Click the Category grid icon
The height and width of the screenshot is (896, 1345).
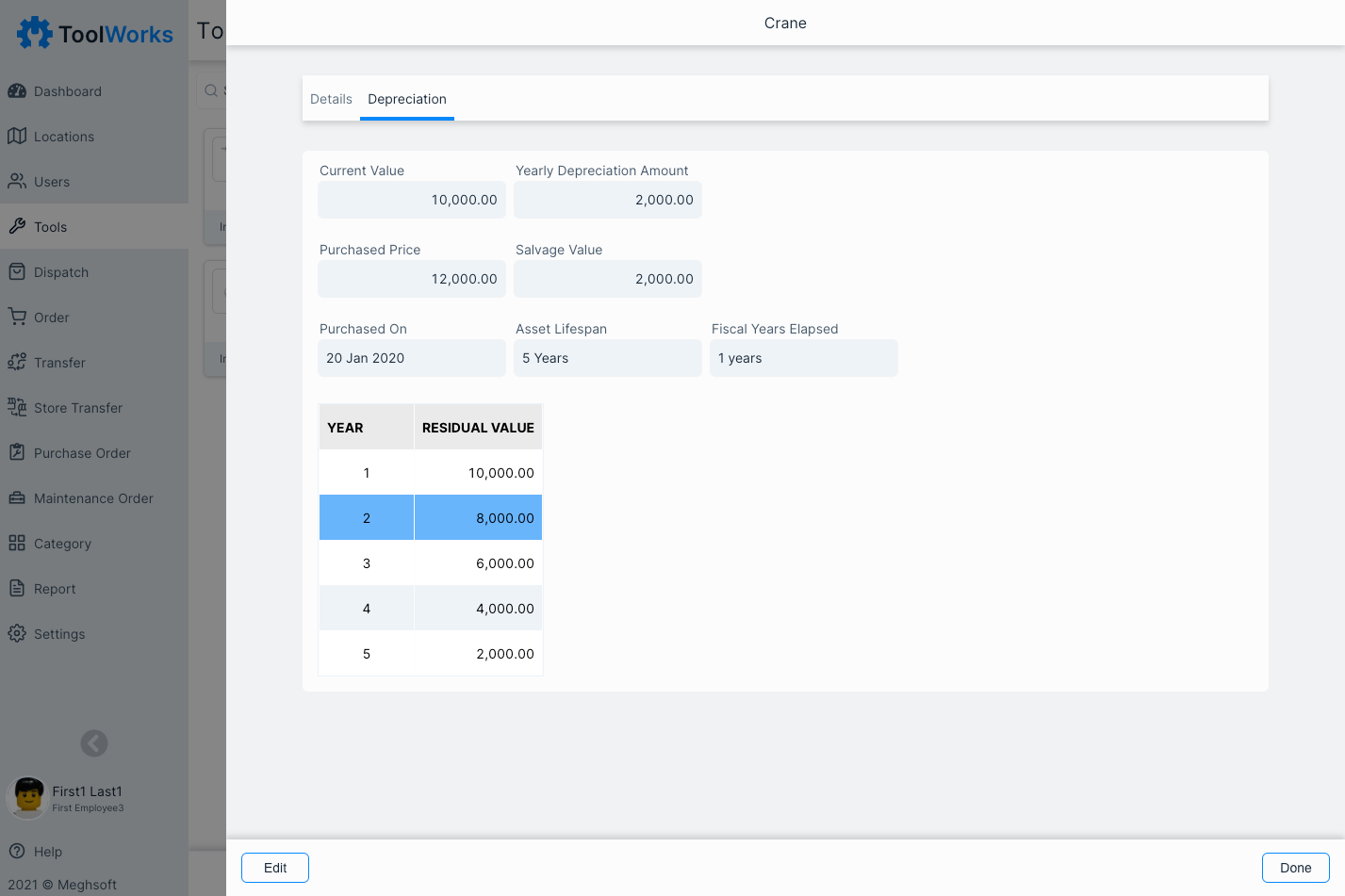tap(17, 544)
